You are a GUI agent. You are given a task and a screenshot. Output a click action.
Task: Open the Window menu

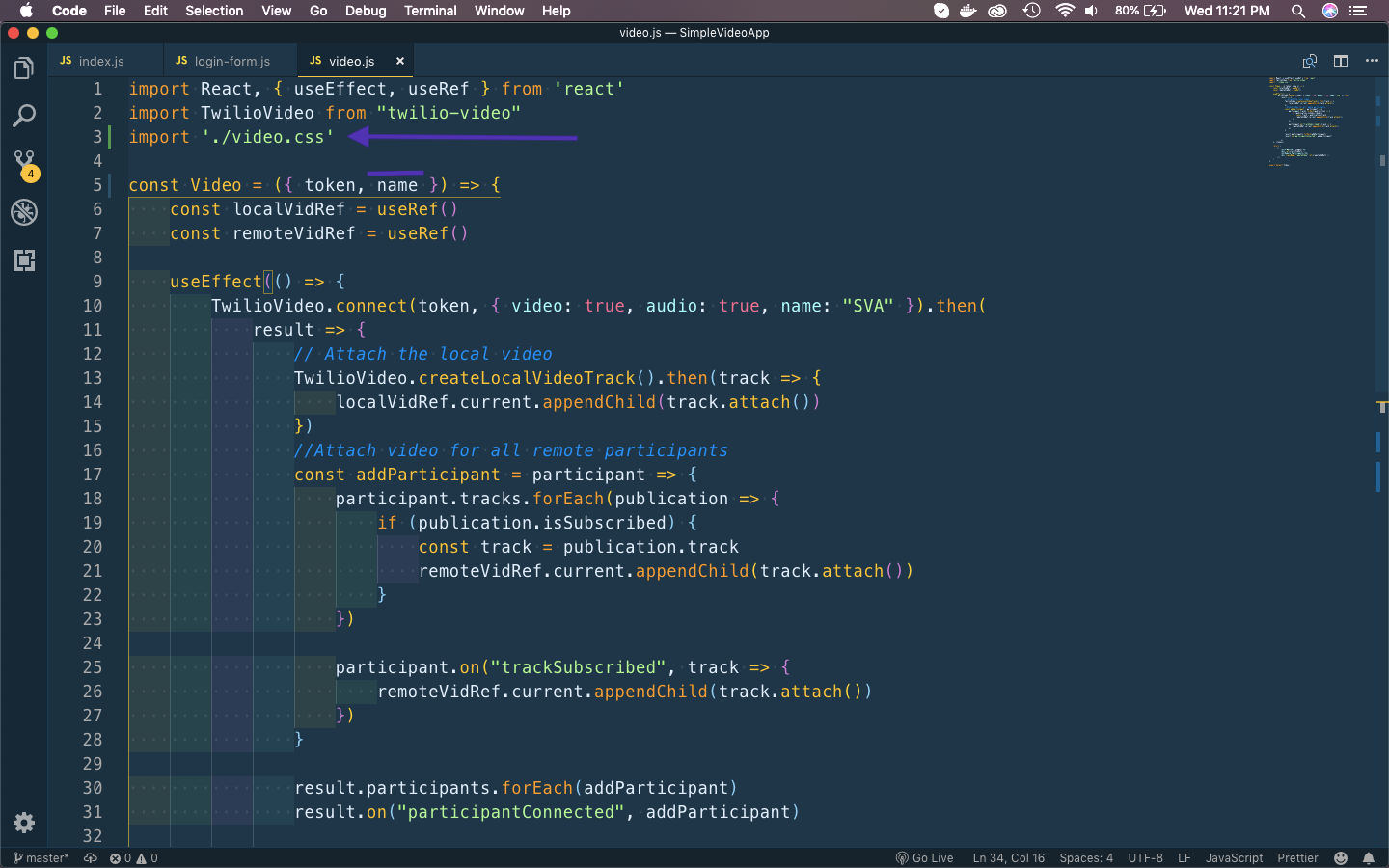[x=499, y=11]
